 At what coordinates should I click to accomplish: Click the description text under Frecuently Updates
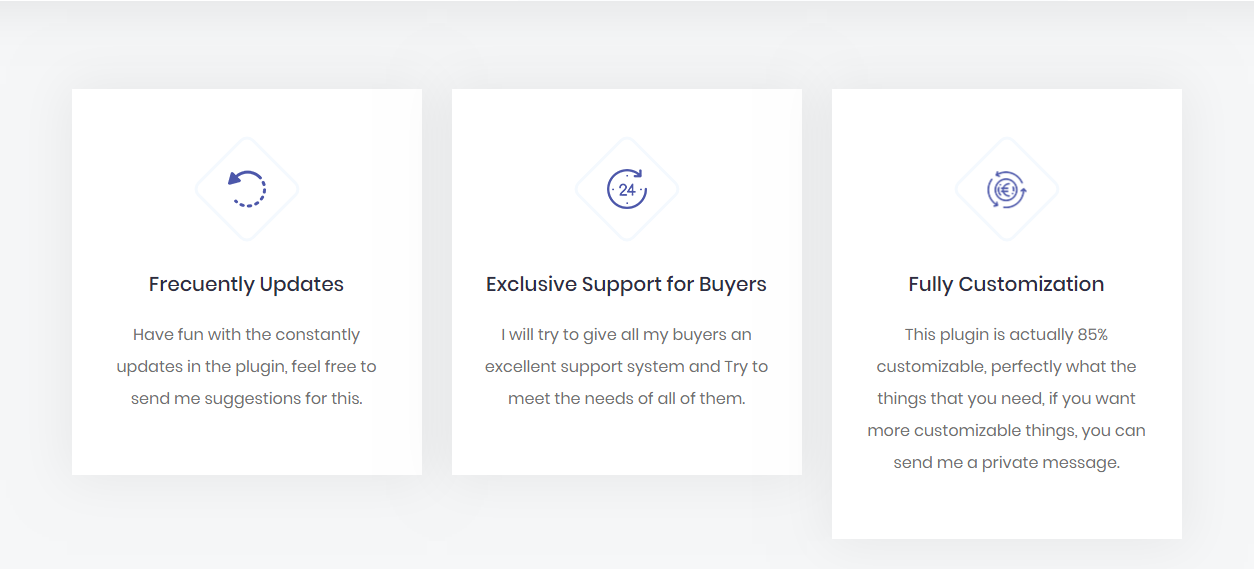pos(246,366)
